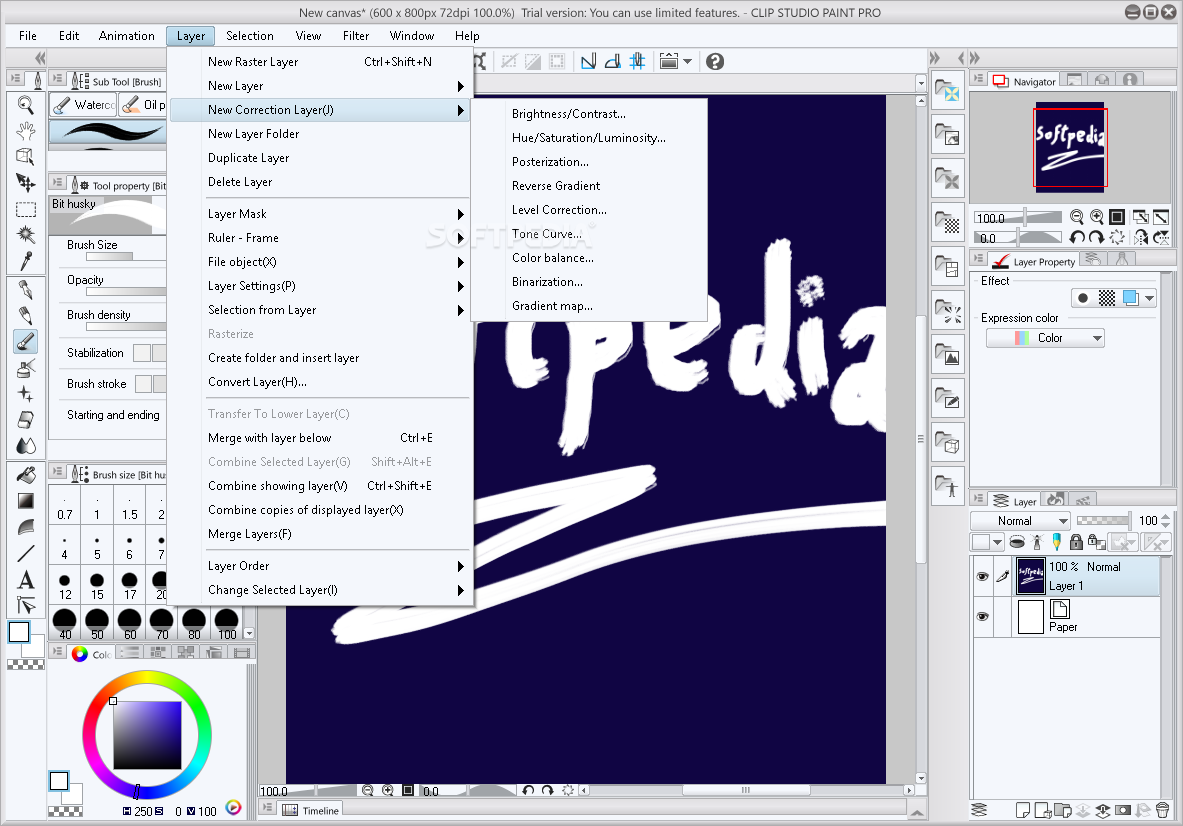This screenshot has width=1183, height=826.
Task: Select the Airbrush tool
Action: (26, 368)
